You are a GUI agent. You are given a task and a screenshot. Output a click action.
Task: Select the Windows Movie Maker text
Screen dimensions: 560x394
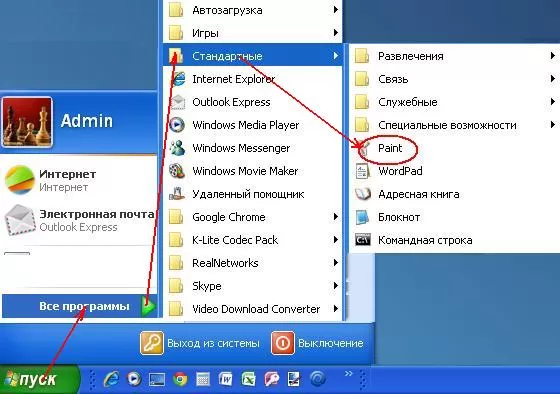(x=245, y=171)
